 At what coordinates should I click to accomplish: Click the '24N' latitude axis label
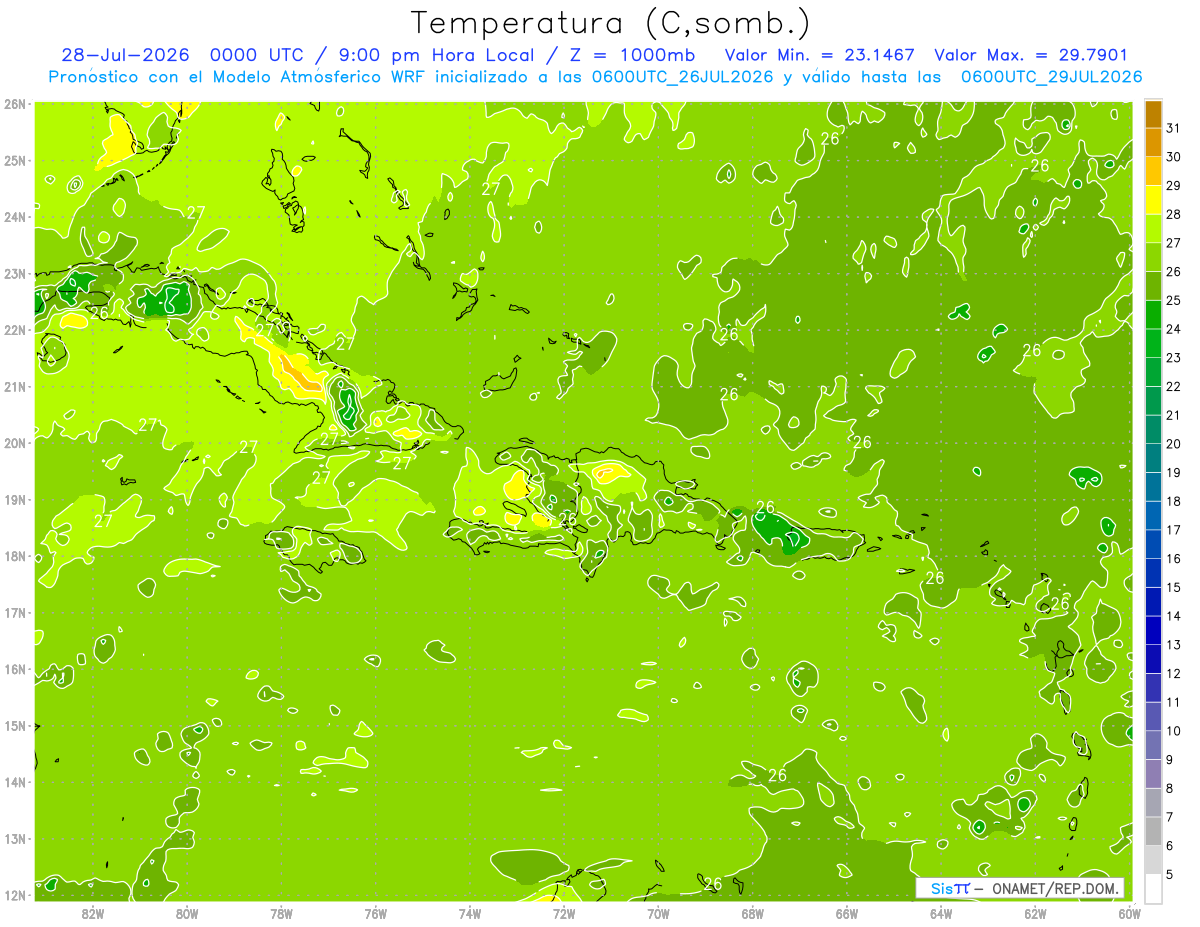point(15,217)
